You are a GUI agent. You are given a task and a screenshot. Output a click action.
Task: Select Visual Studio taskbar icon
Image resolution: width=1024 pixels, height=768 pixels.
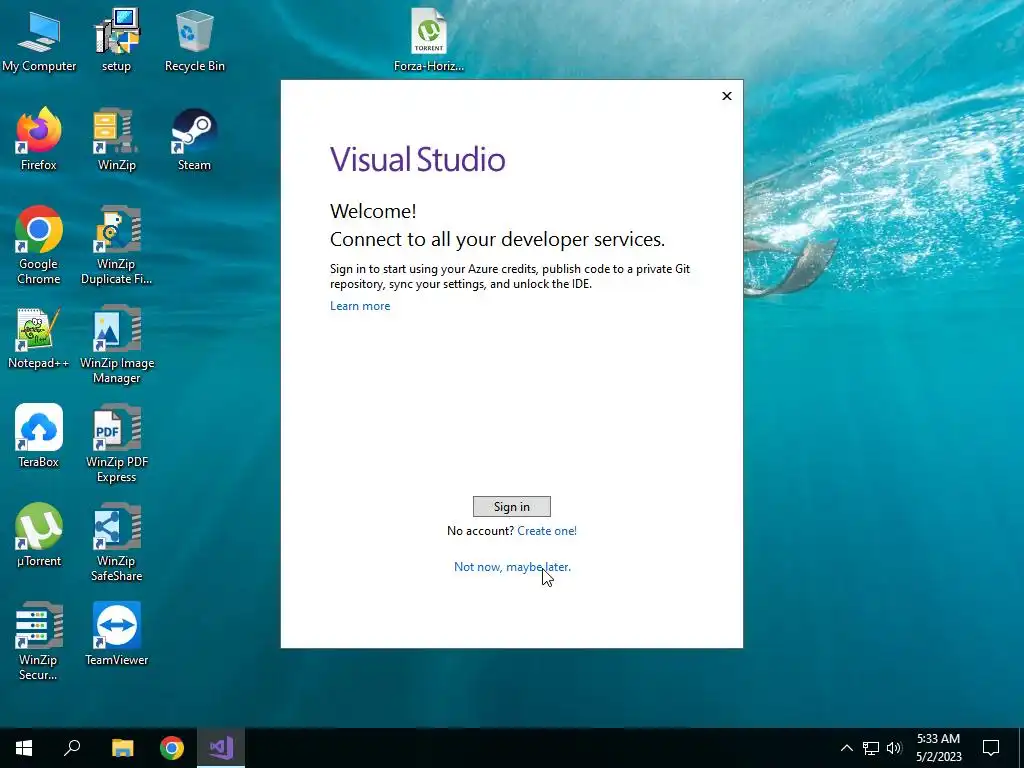221,748
